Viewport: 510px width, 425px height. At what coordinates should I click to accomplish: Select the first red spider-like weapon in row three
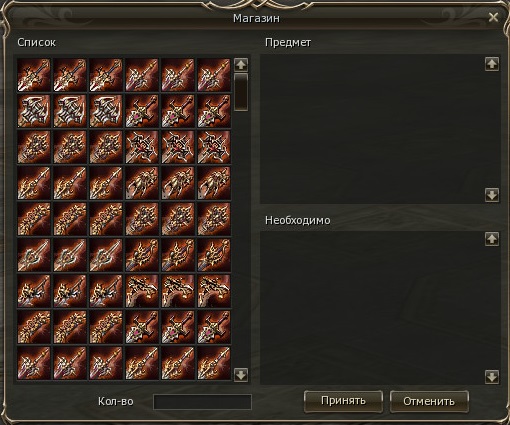142,147
